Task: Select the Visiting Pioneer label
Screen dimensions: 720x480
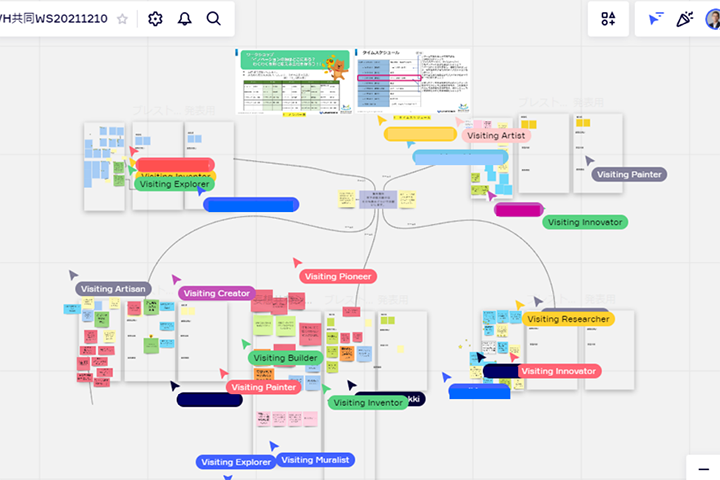Action: coord(337,276)
